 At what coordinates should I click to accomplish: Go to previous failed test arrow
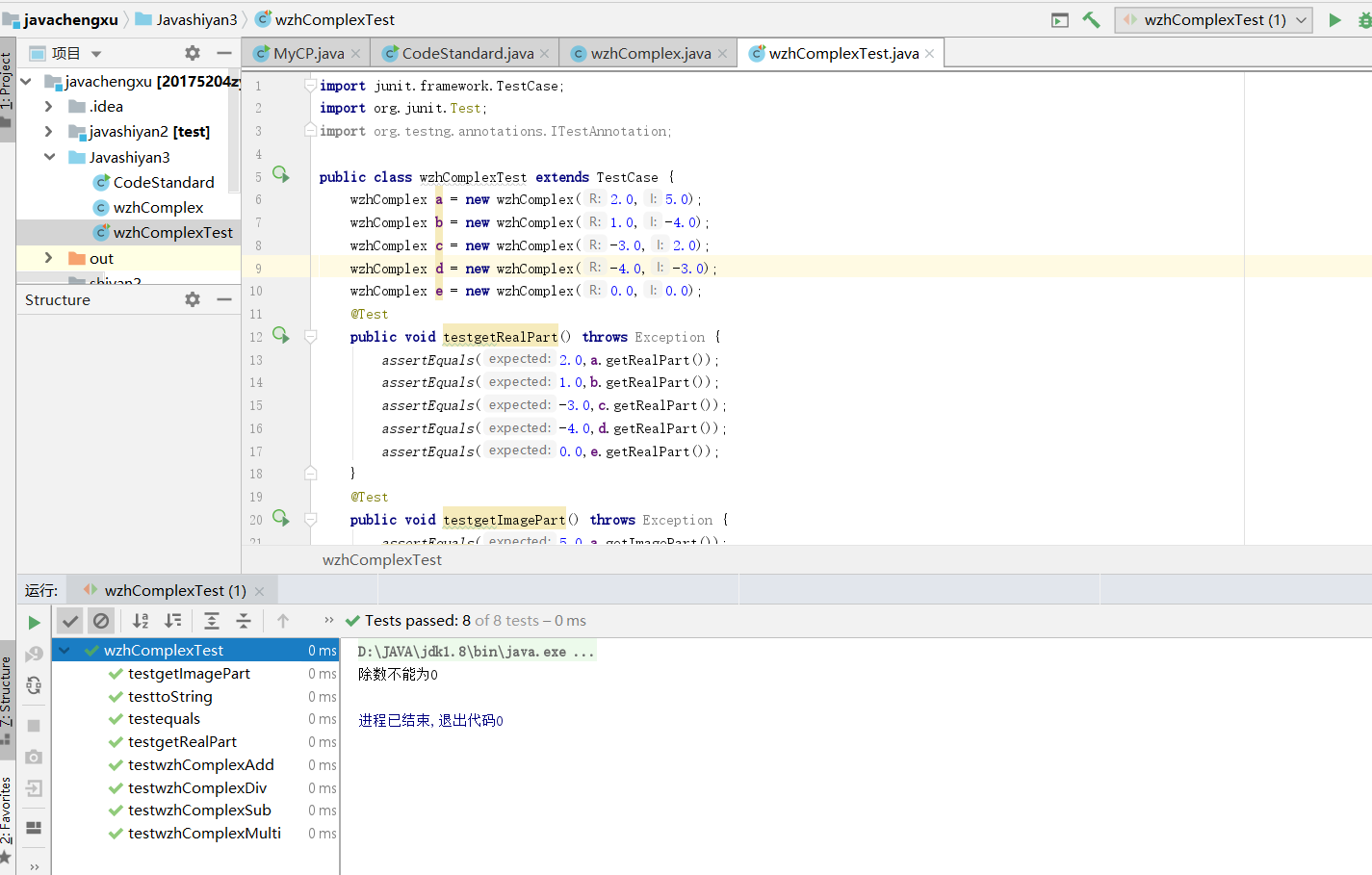coord(283,621)
